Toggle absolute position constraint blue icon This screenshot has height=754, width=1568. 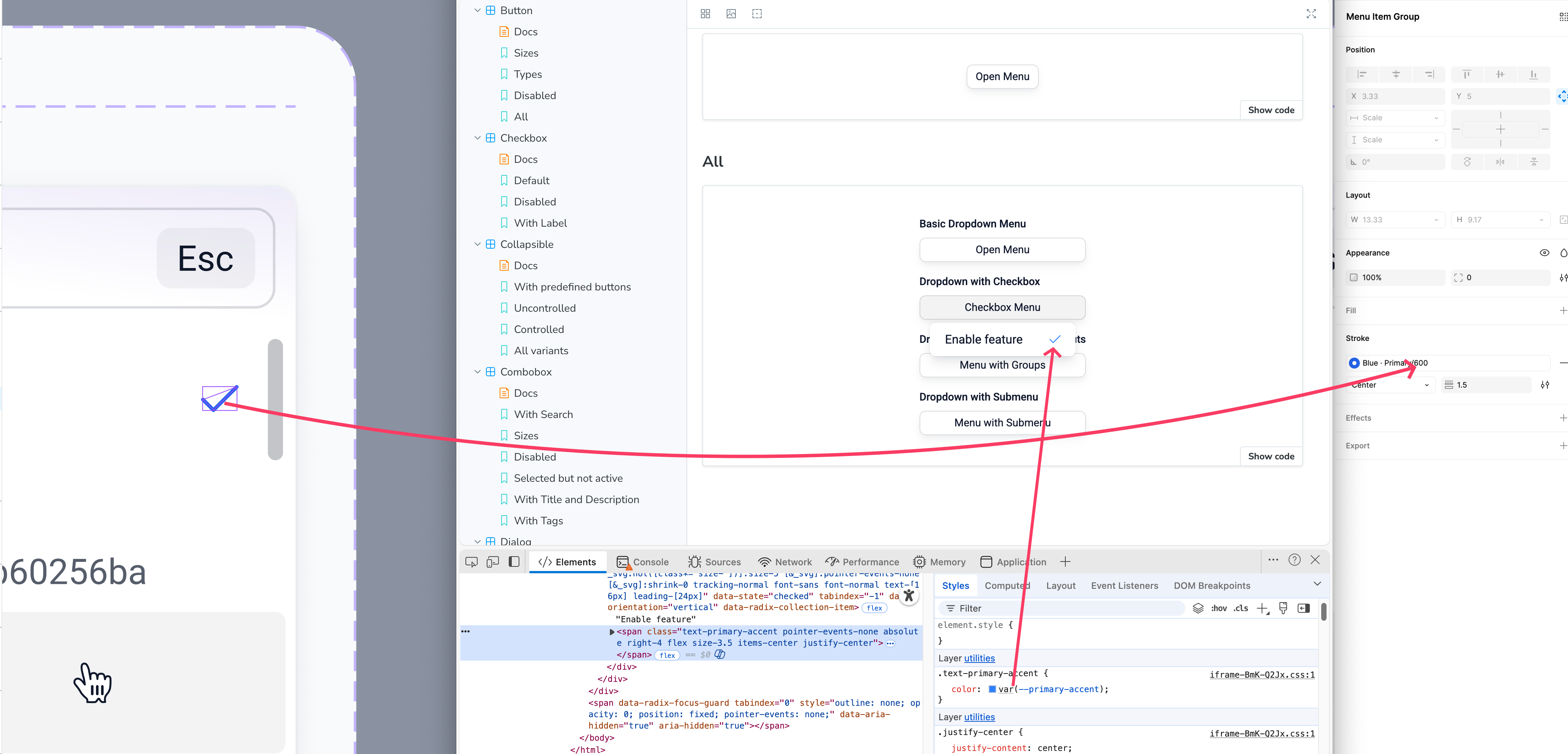(1563, 96)
